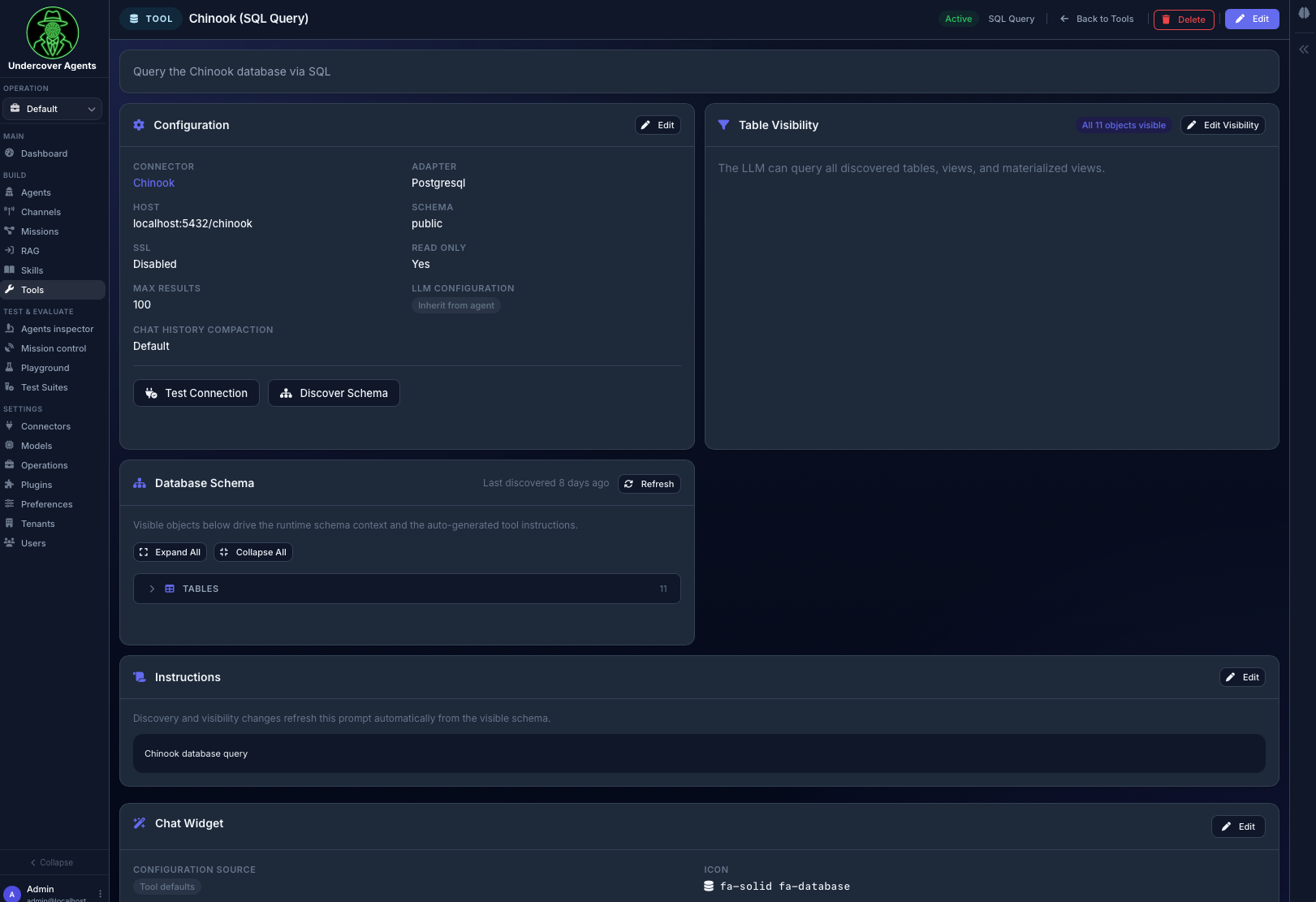Click the Inherit from agent badge

[456, 305]
